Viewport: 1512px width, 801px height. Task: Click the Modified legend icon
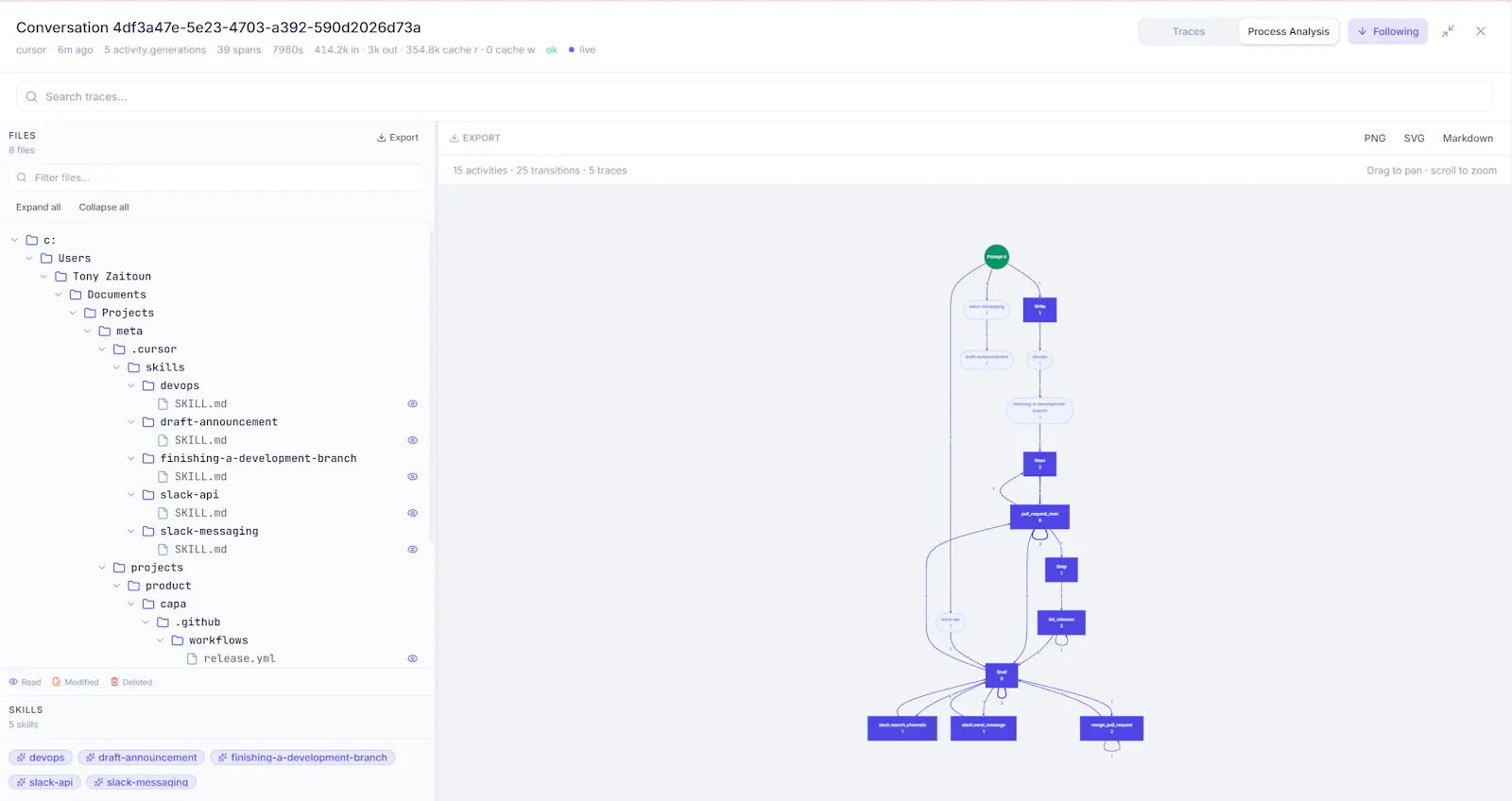(x=57, y=682)
